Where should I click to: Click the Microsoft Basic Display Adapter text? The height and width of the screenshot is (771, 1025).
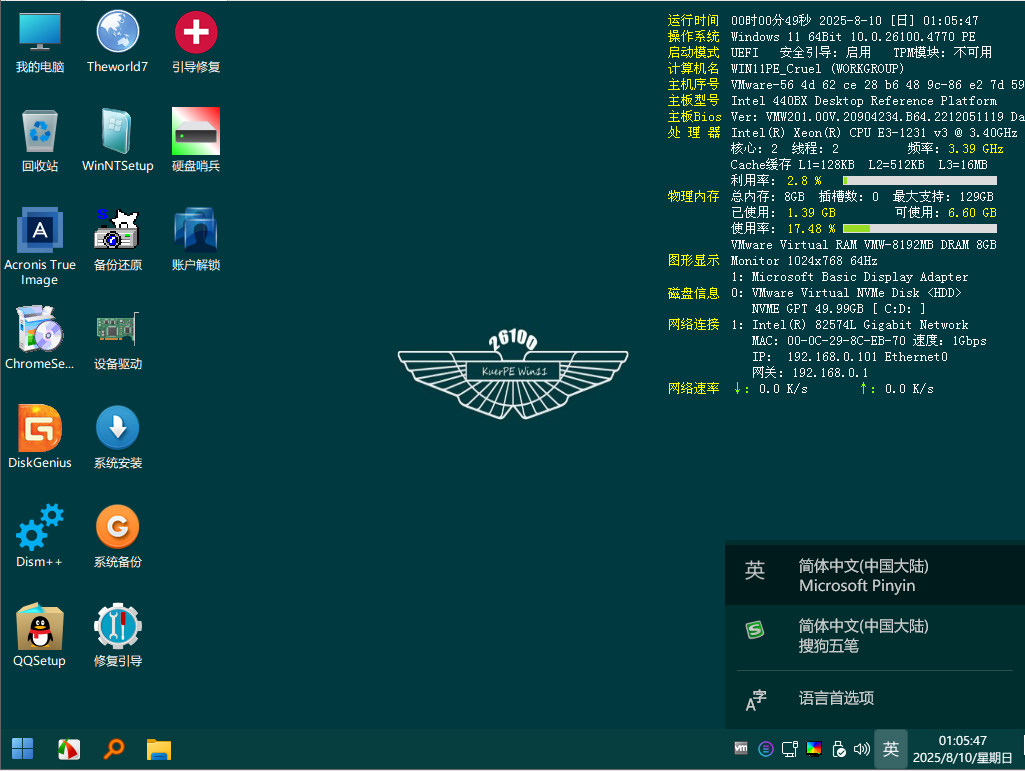(860, 277)
